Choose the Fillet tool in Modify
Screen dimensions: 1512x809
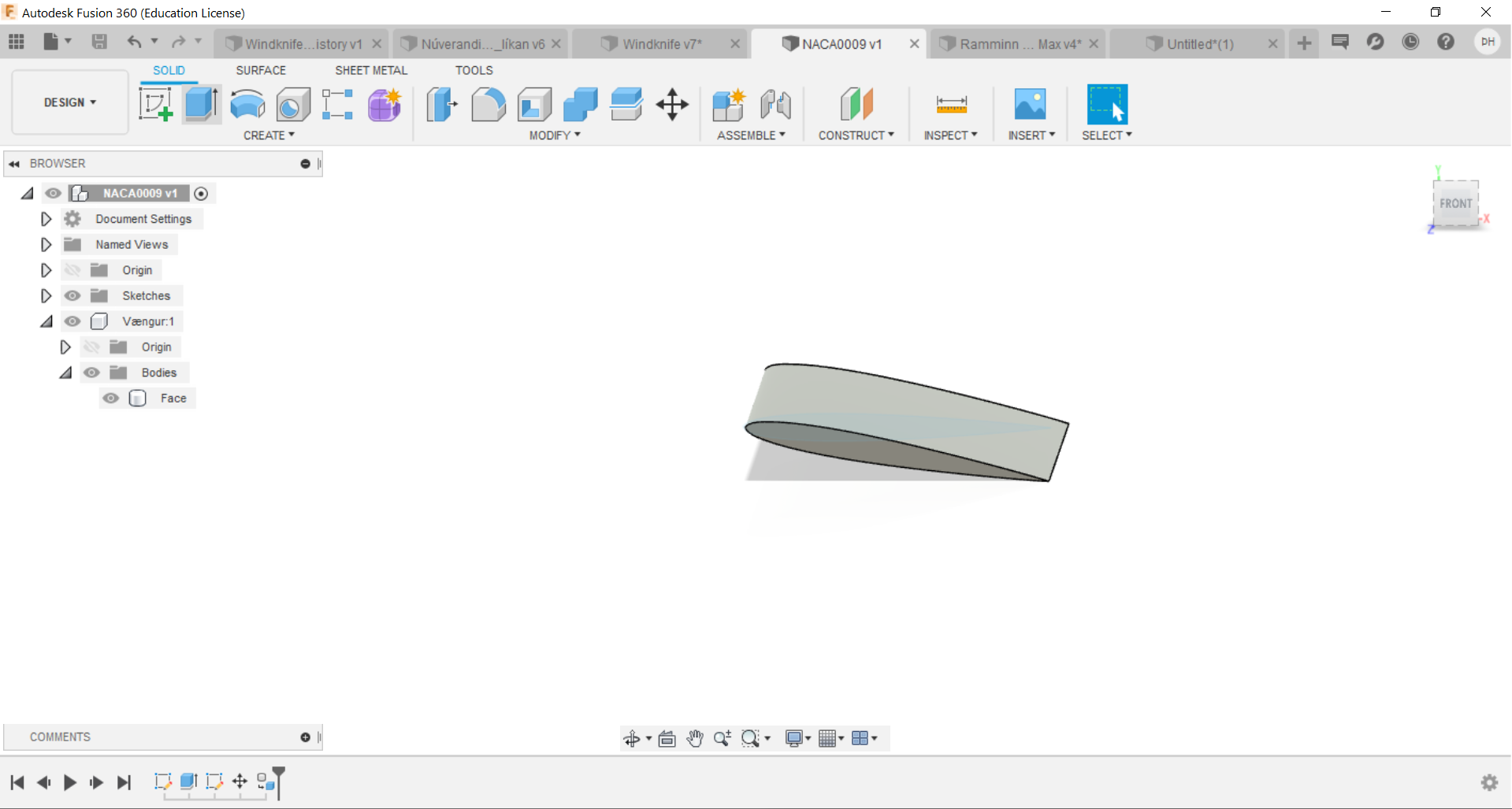[489, 104]
